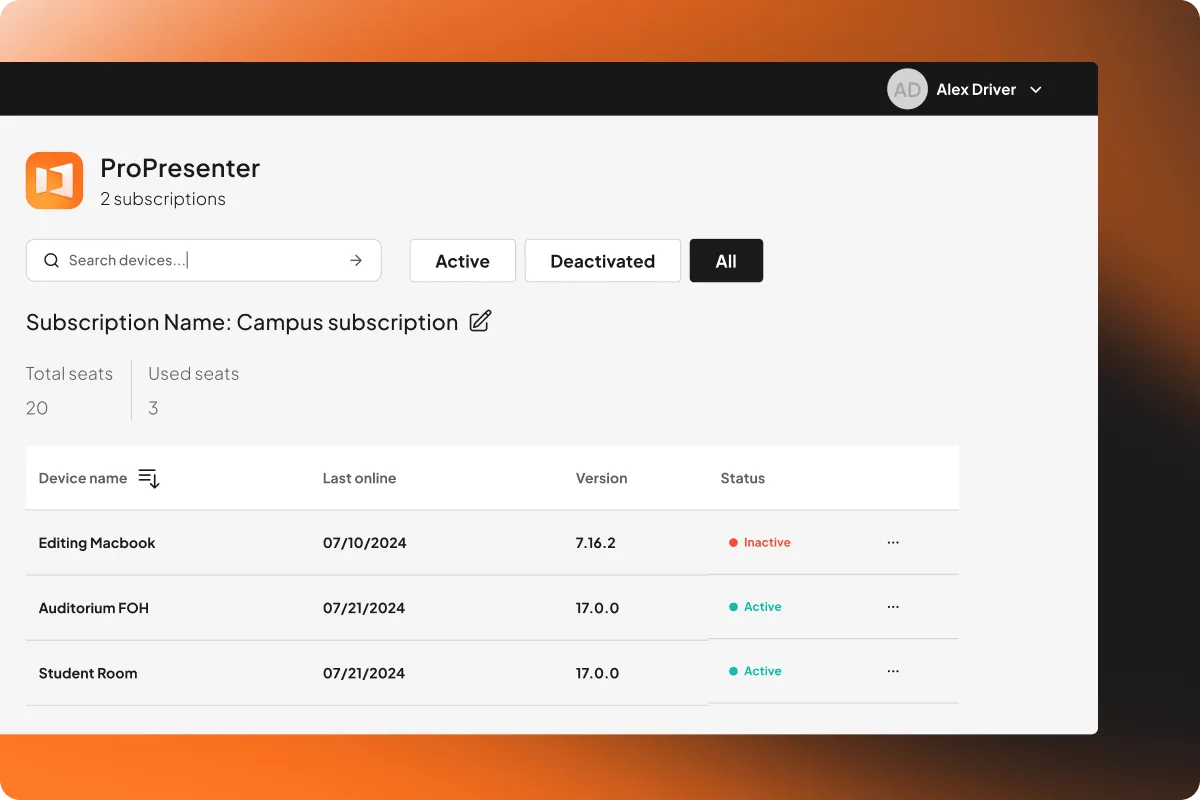Image resolution: width=1200 pixels, height=800 pixels.
Task: Open the ellipsis menu for Auditorium FOH
Action: point(892,607)
